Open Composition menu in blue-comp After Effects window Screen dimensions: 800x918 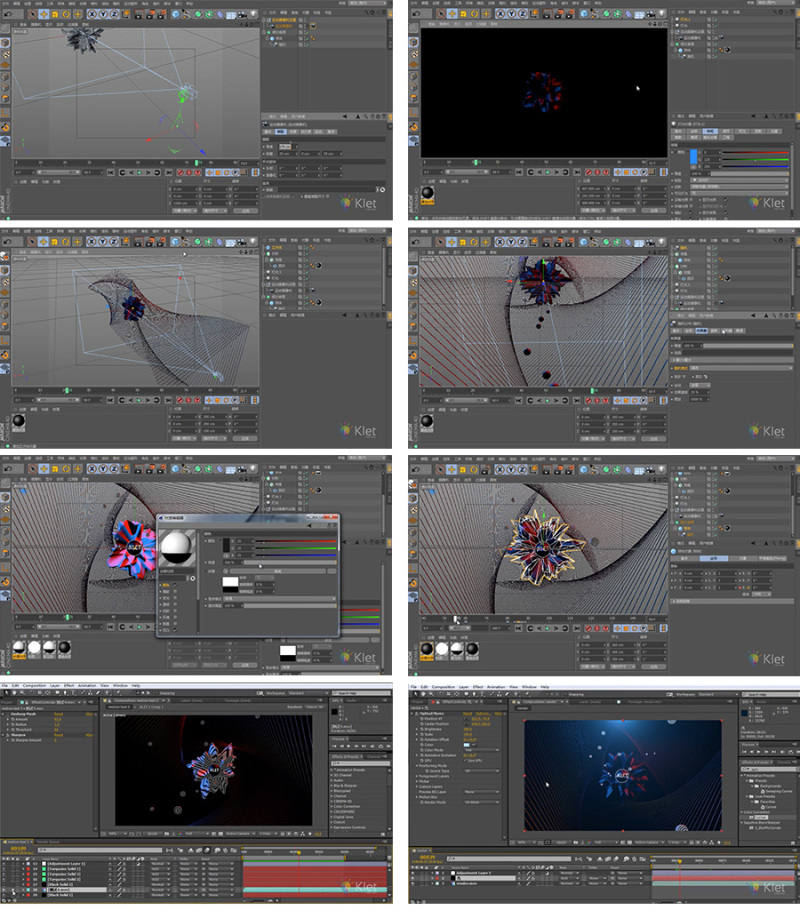pos(443,687)
